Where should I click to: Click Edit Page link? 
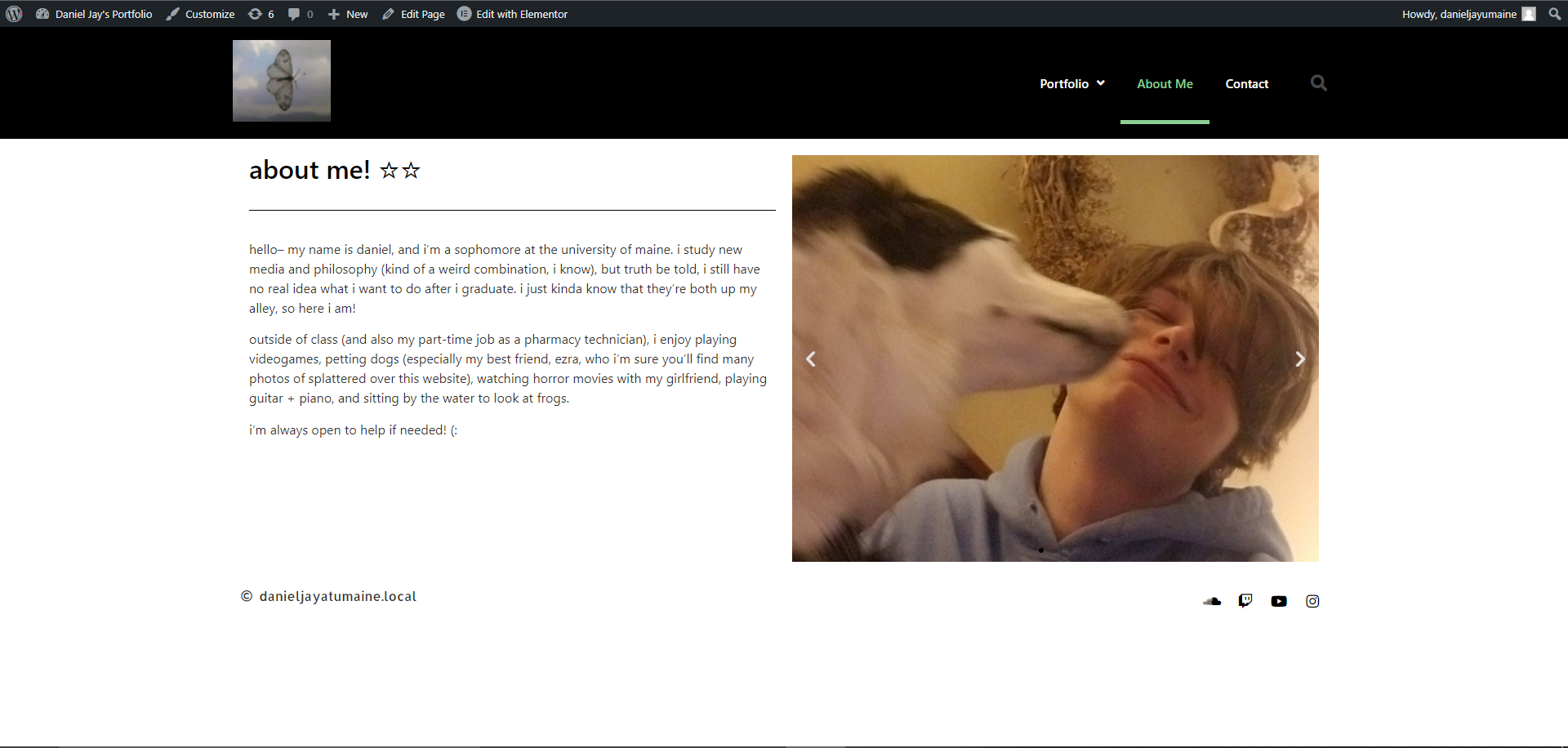pos(413,14)
